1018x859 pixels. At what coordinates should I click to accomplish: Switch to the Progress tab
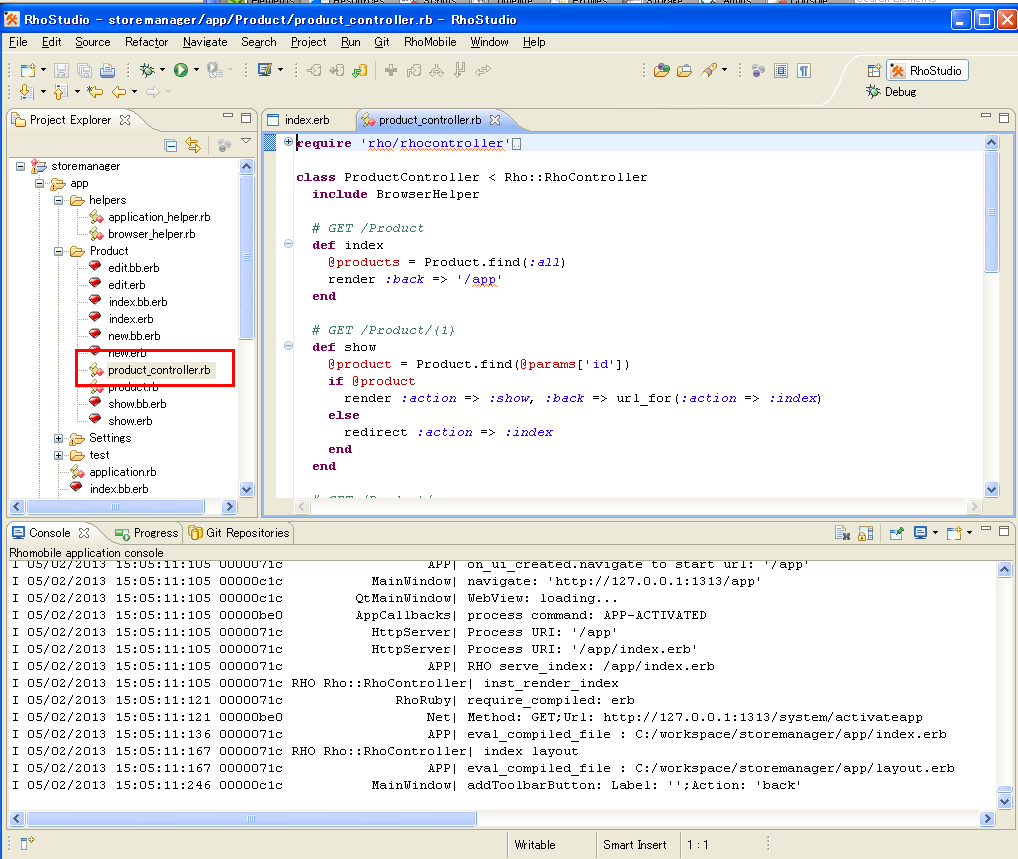click(x=147, y=533)
